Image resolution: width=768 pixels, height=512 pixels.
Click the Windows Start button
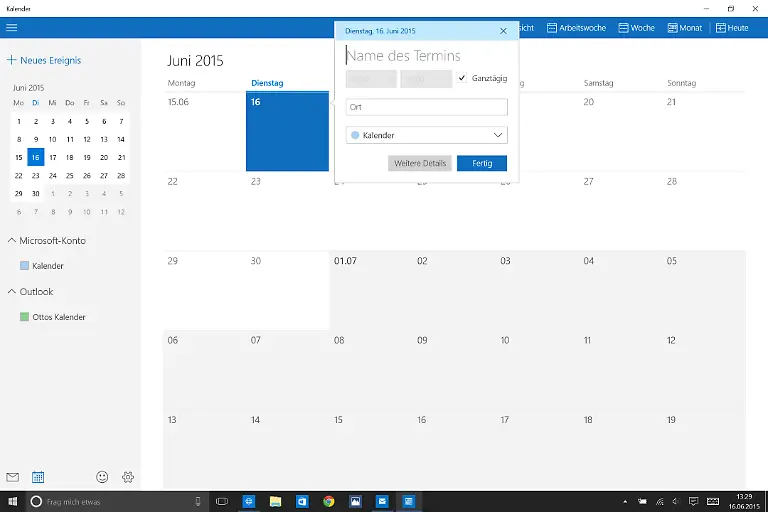coord(13,501)
